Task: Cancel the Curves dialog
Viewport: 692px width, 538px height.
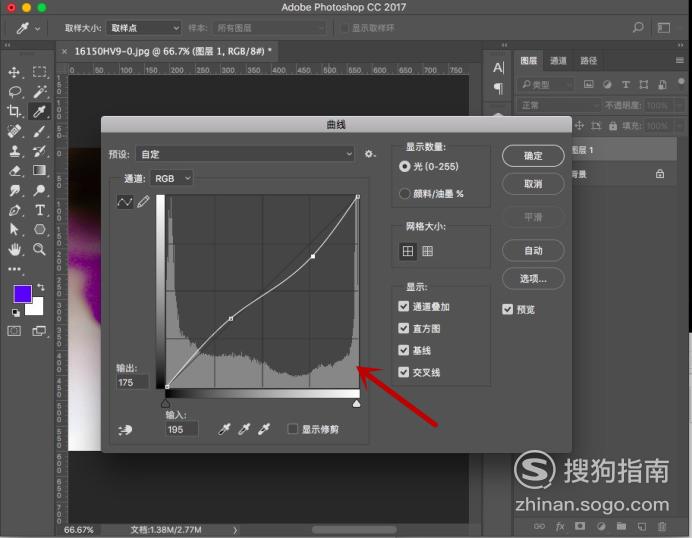Action: tap(533, 184)
